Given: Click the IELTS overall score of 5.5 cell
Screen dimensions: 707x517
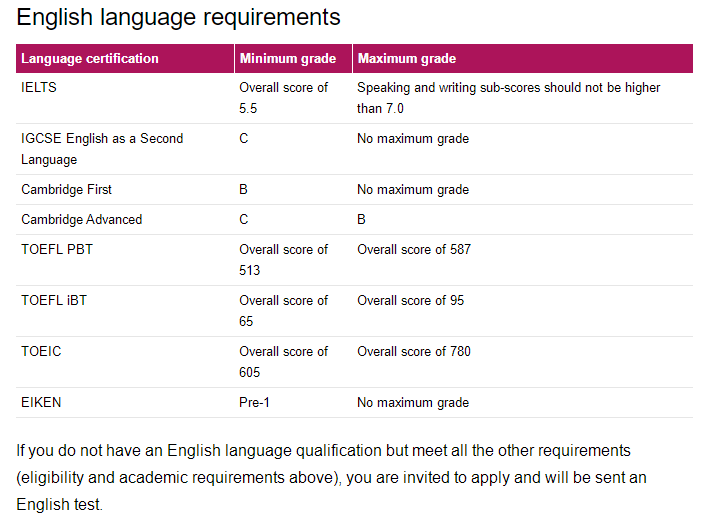Looking at the screenshot, I should pos(284,98).
